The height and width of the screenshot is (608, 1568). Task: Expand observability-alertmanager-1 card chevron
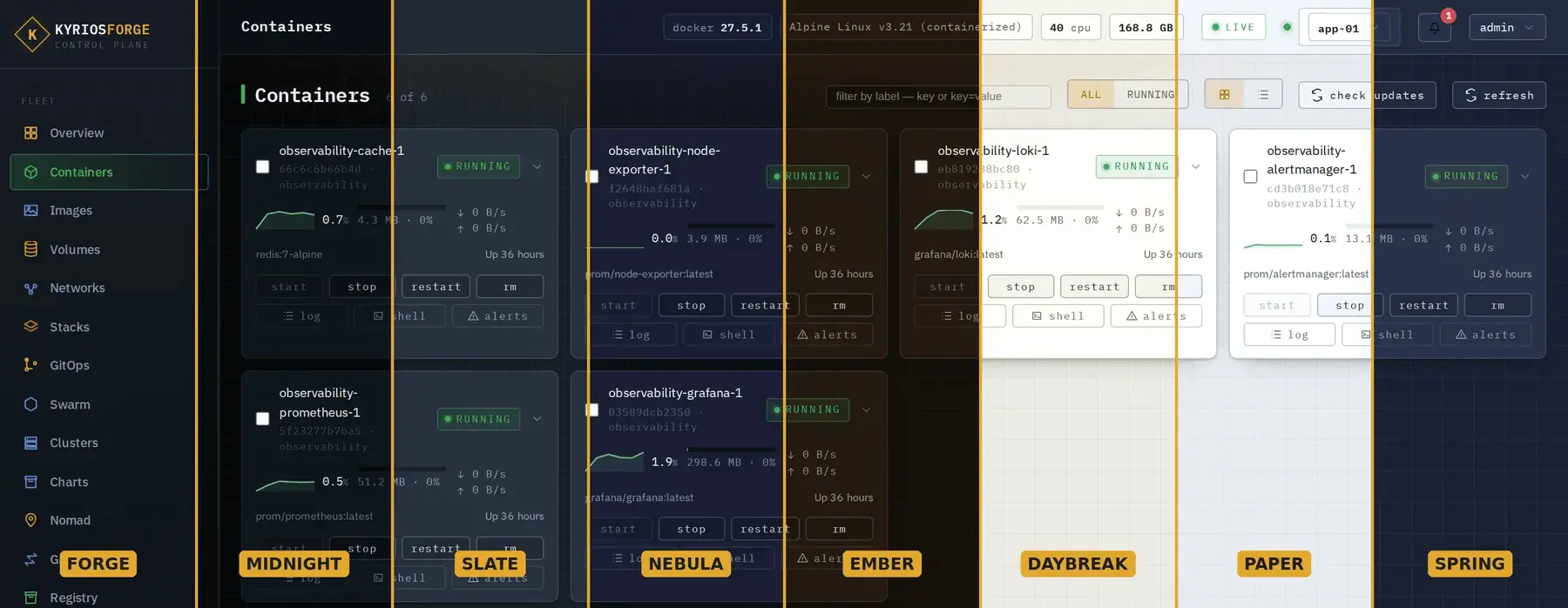1524,176
